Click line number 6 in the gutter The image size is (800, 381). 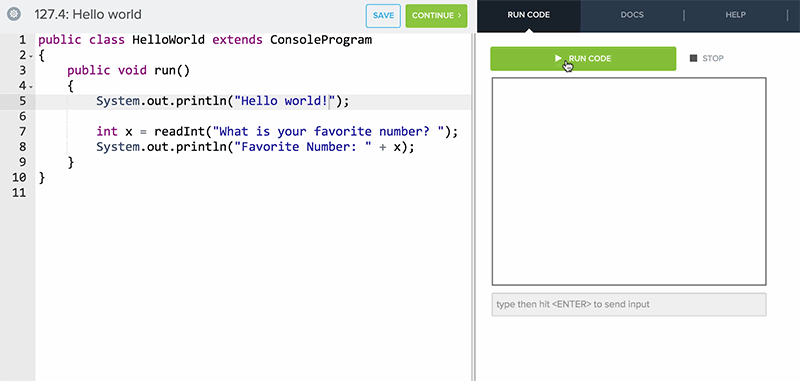pos(22,116)
